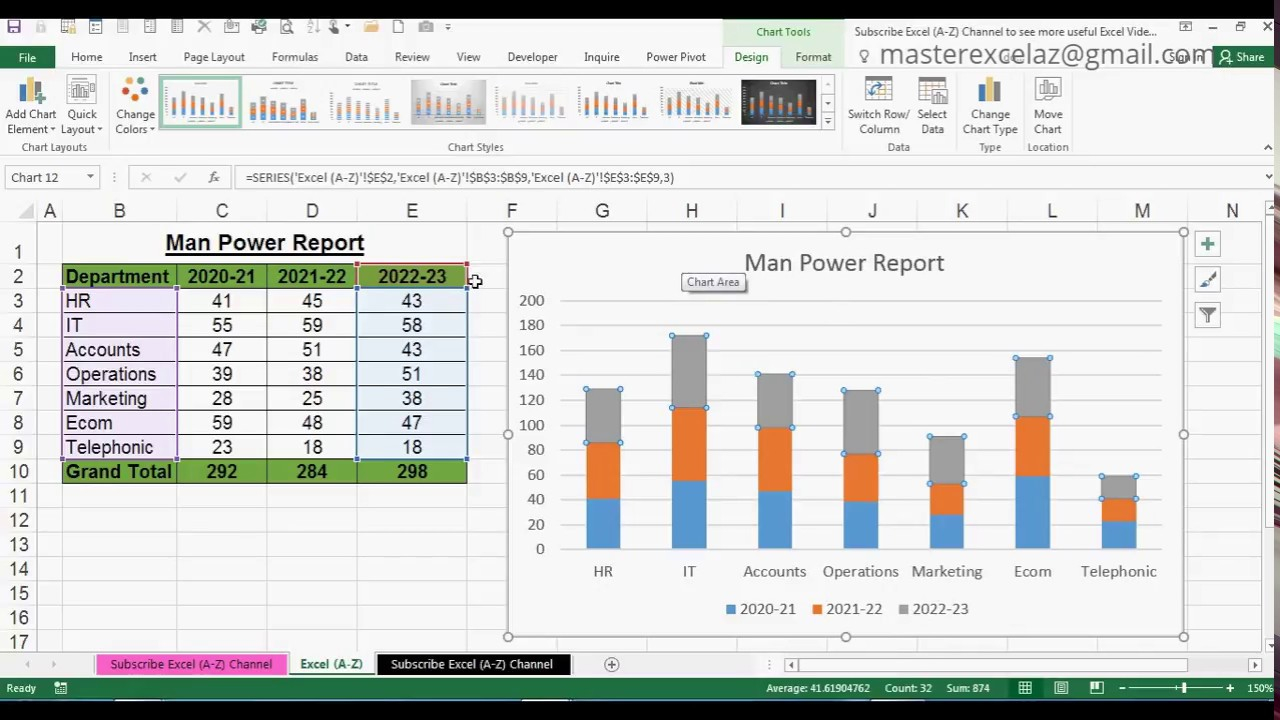Screen dimensions: 1280x720
Task: Click zoom out minus button
Action: click(x=1123, y=688)
